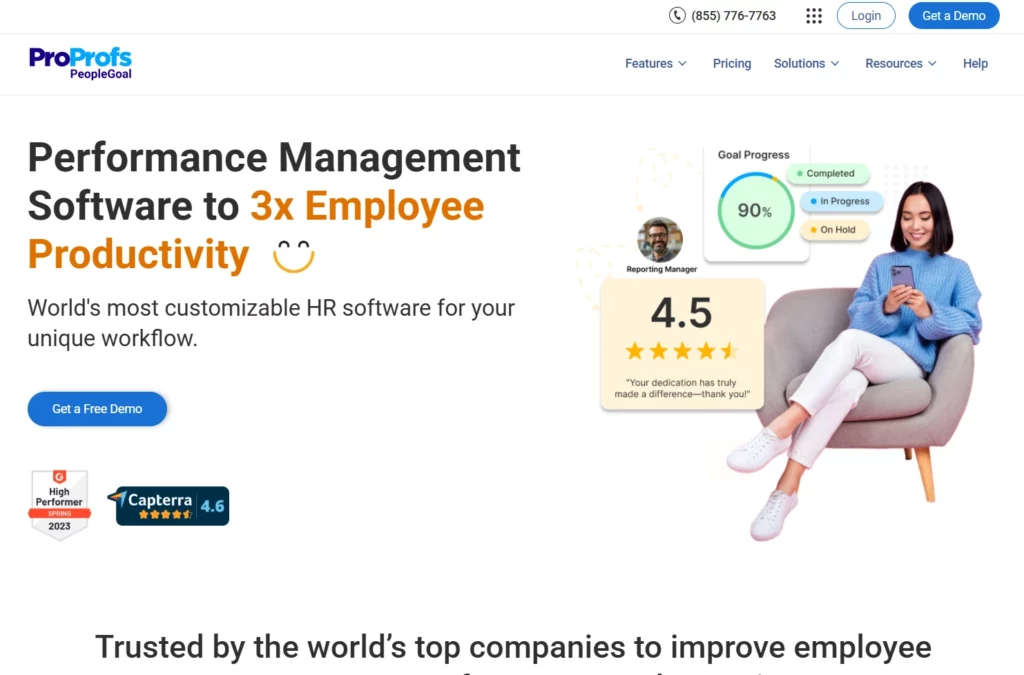Click the Capterra 4.6 rating badge

click(172, 506)
